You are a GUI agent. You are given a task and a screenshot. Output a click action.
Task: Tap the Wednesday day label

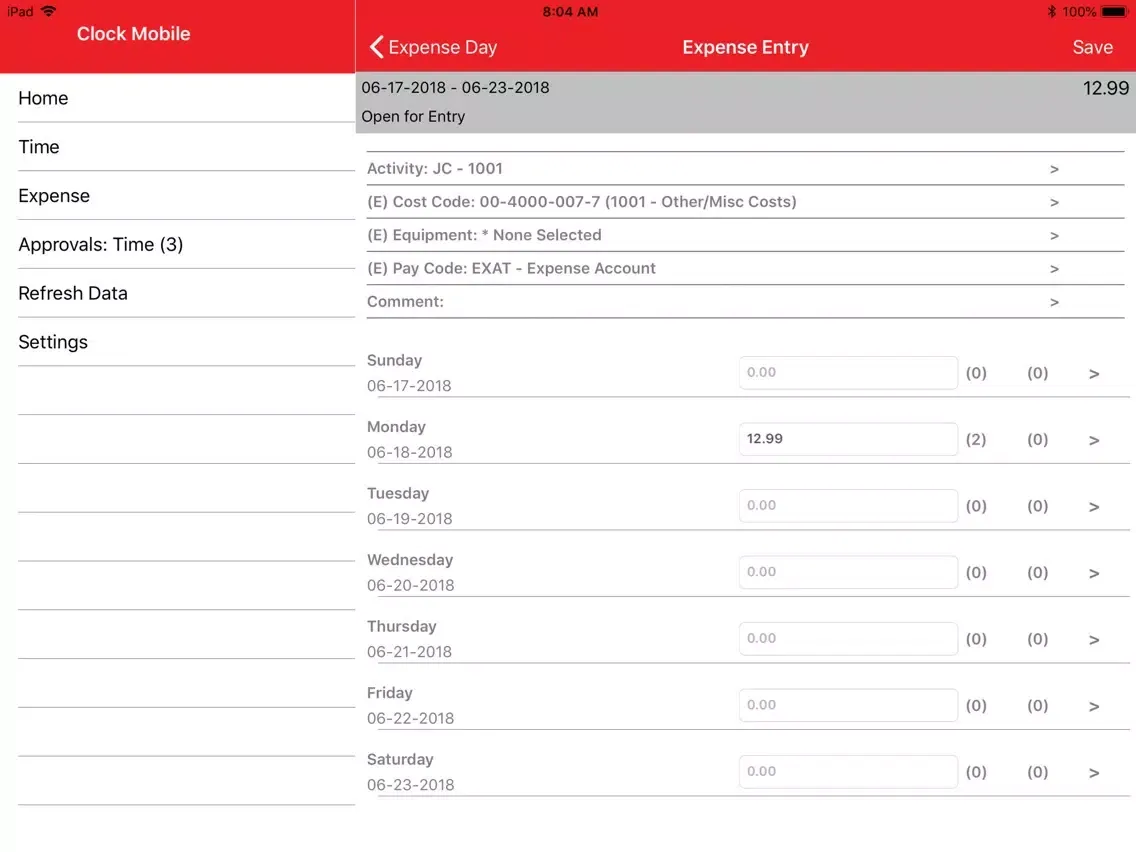pos(409,560)
